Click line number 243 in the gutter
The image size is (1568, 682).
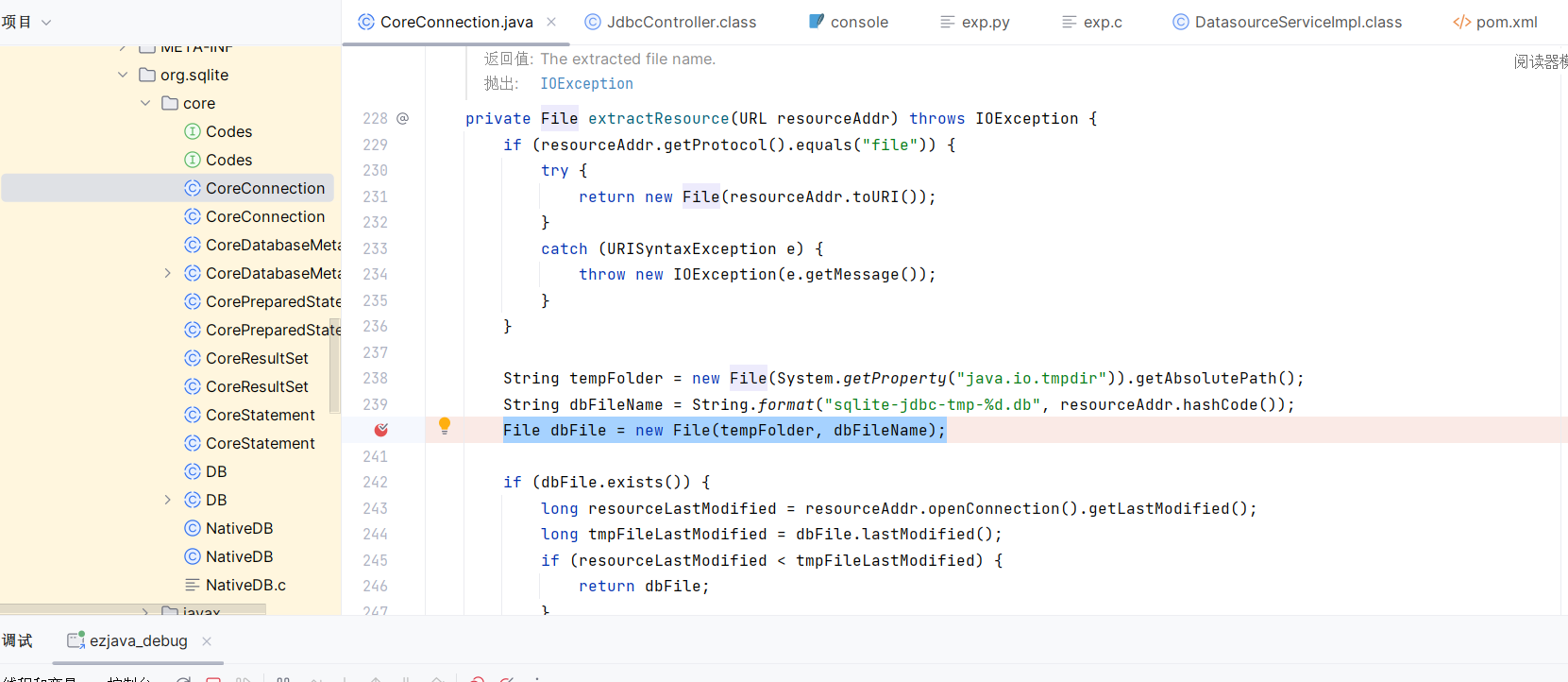pyautogui.click(x=376, y=508)
